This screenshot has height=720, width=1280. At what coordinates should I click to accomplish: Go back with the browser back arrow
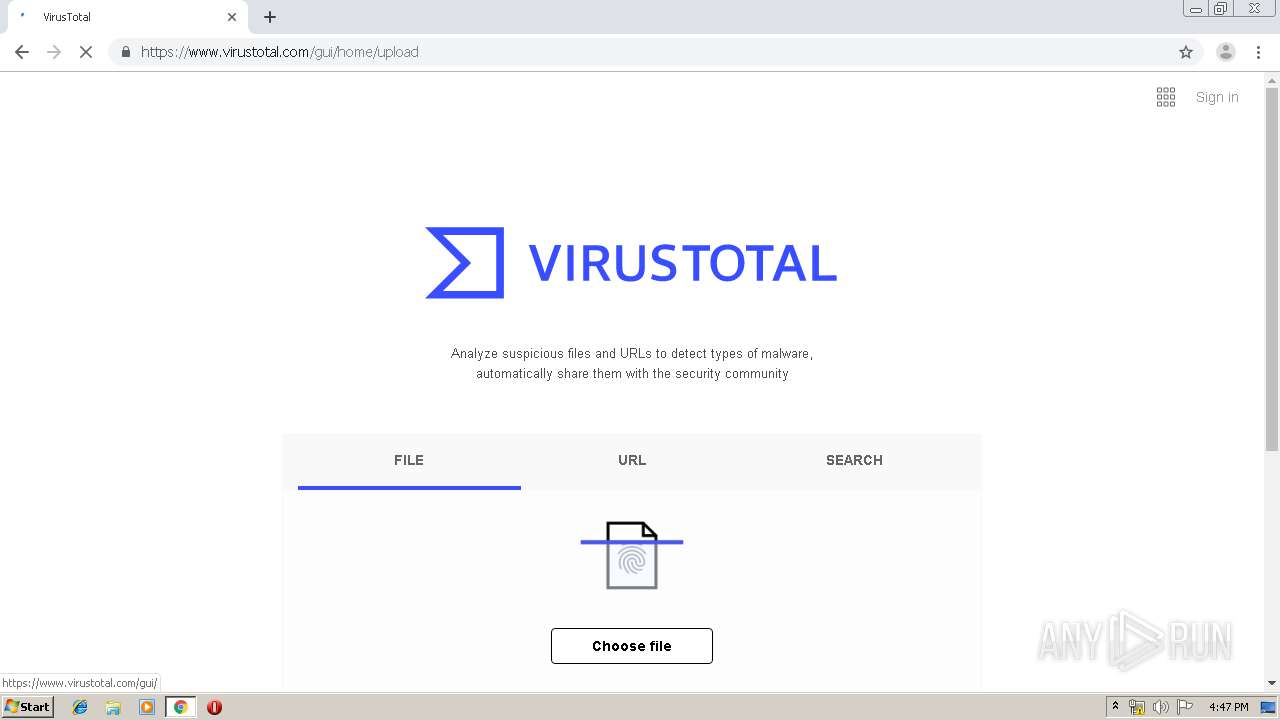(x=22, y=52)
